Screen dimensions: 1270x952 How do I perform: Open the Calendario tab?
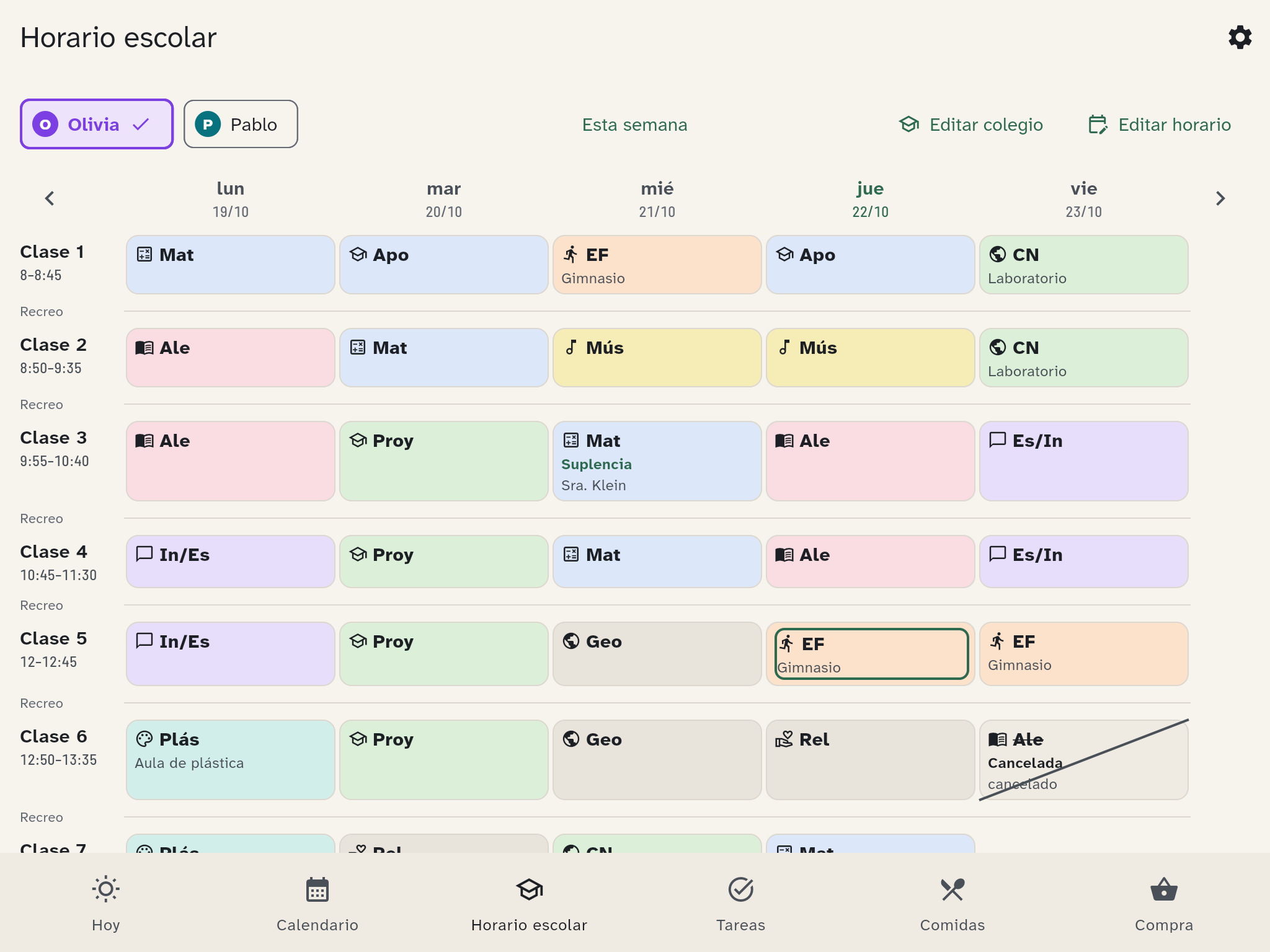tap(317, 902)
